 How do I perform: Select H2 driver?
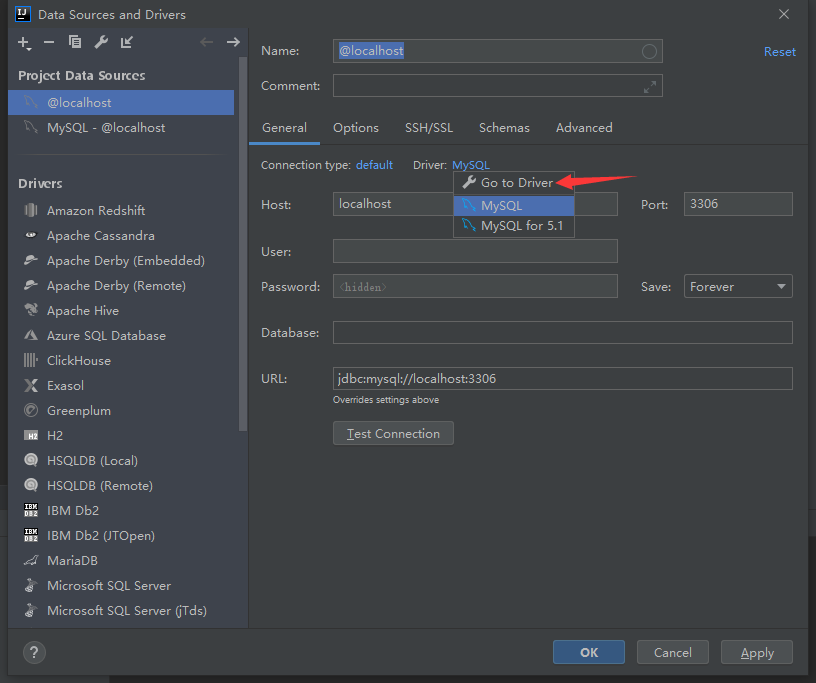click(x=121, y=435)
